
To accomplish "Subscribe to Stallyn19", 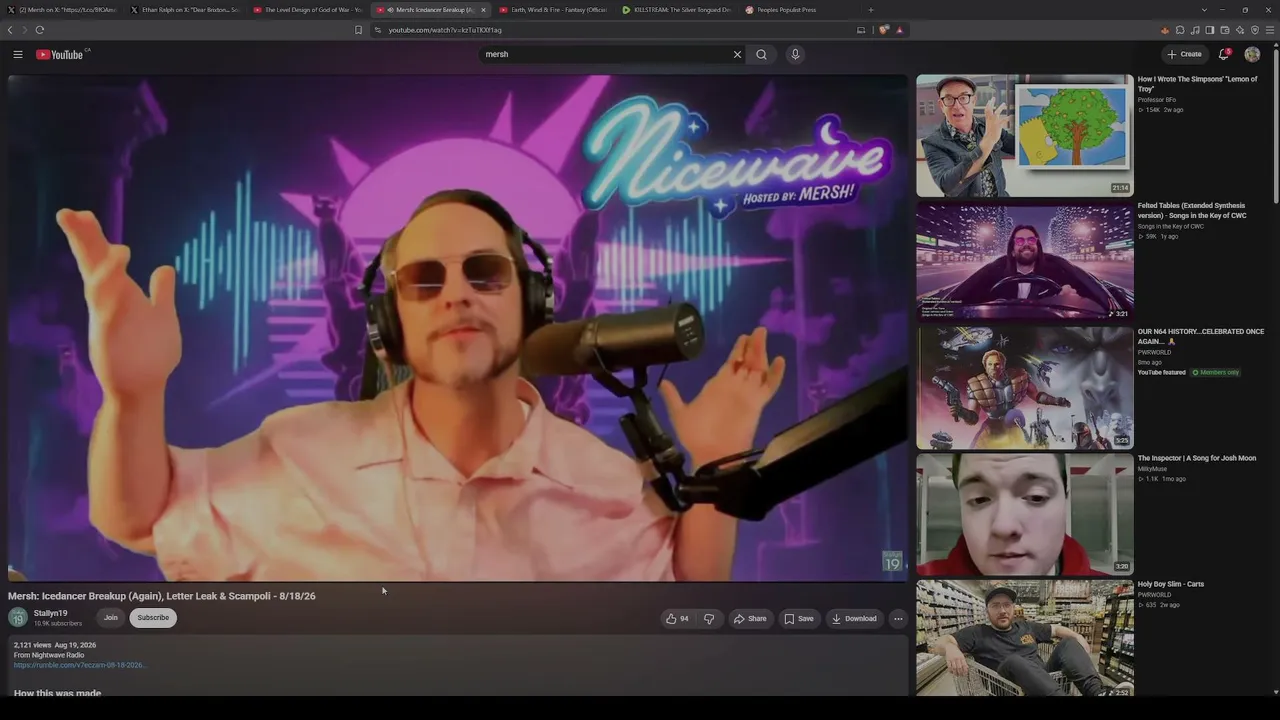I will click(153, 617).
